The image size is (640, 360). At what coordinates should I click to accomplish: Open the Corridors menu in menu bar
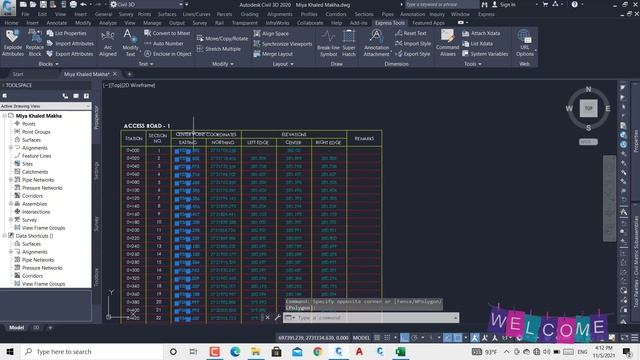tap(336, 14)
